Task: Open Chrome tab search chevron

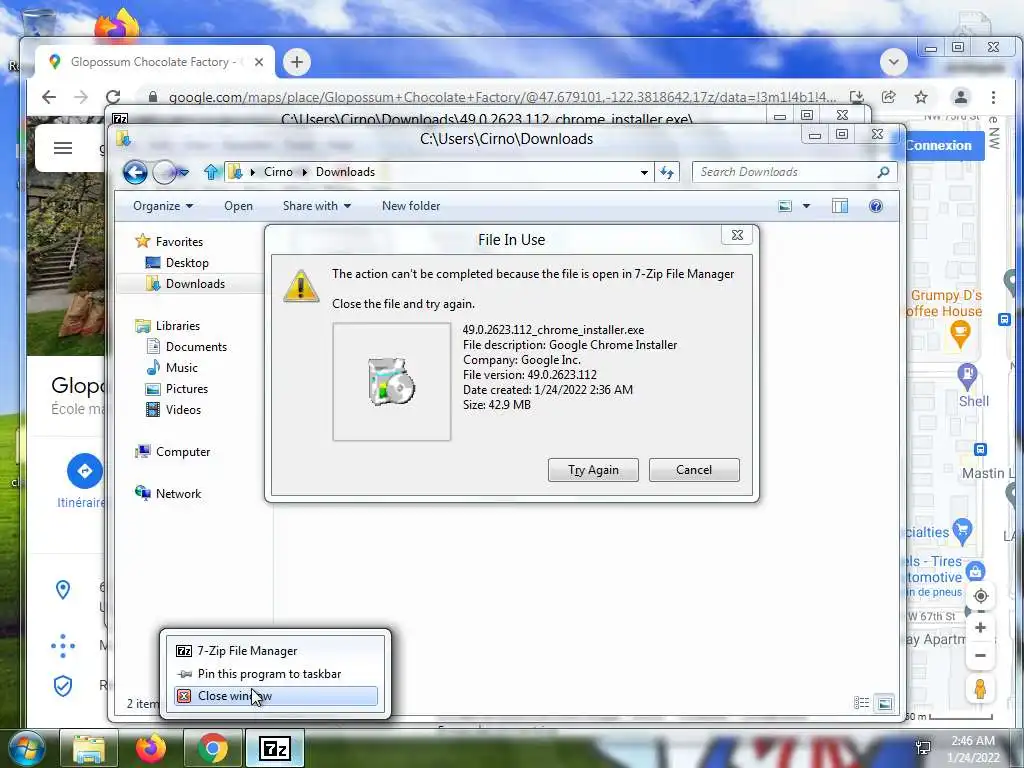Action: (x=893, y=62)
